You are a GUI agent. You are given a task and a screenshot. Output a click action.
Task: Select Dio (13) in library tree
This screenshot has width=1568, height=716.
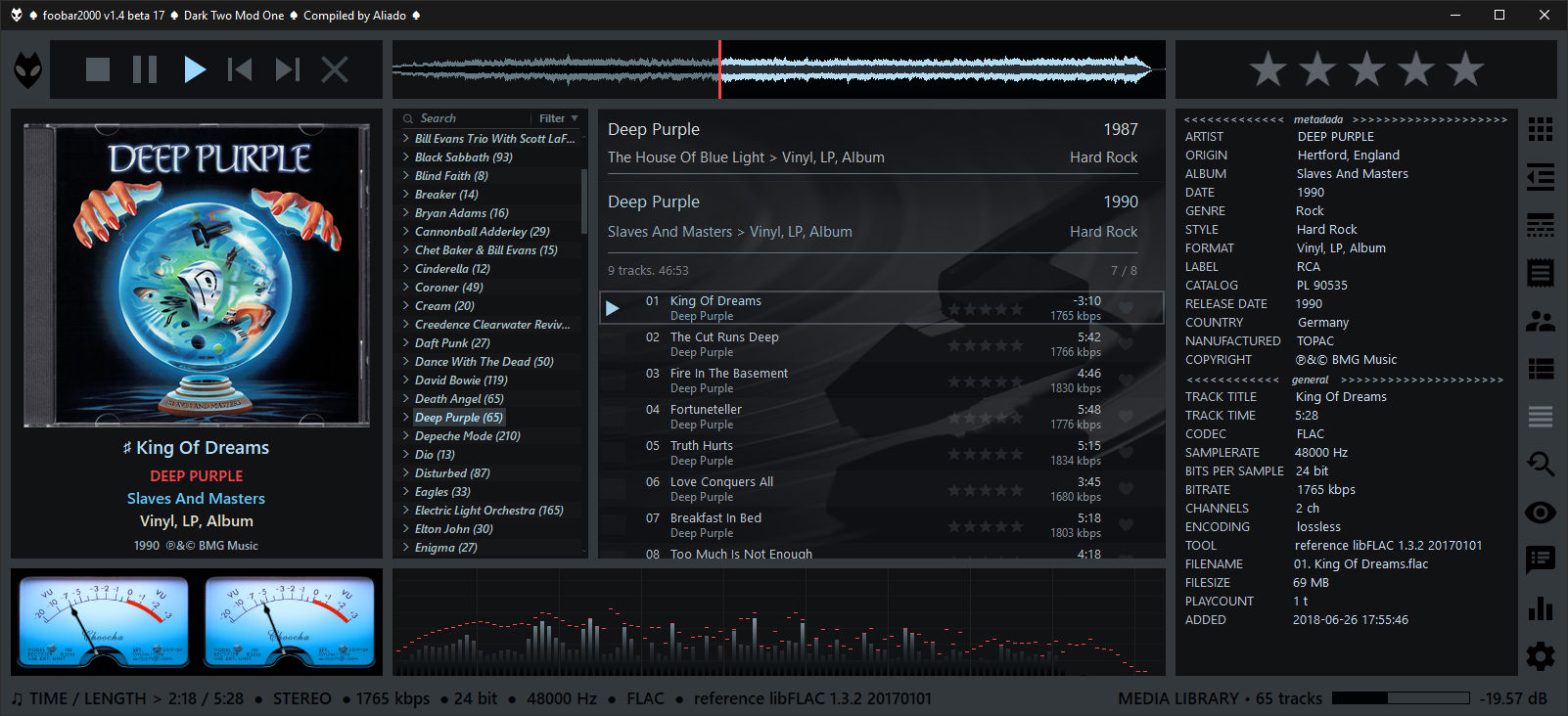coord(435,454)
